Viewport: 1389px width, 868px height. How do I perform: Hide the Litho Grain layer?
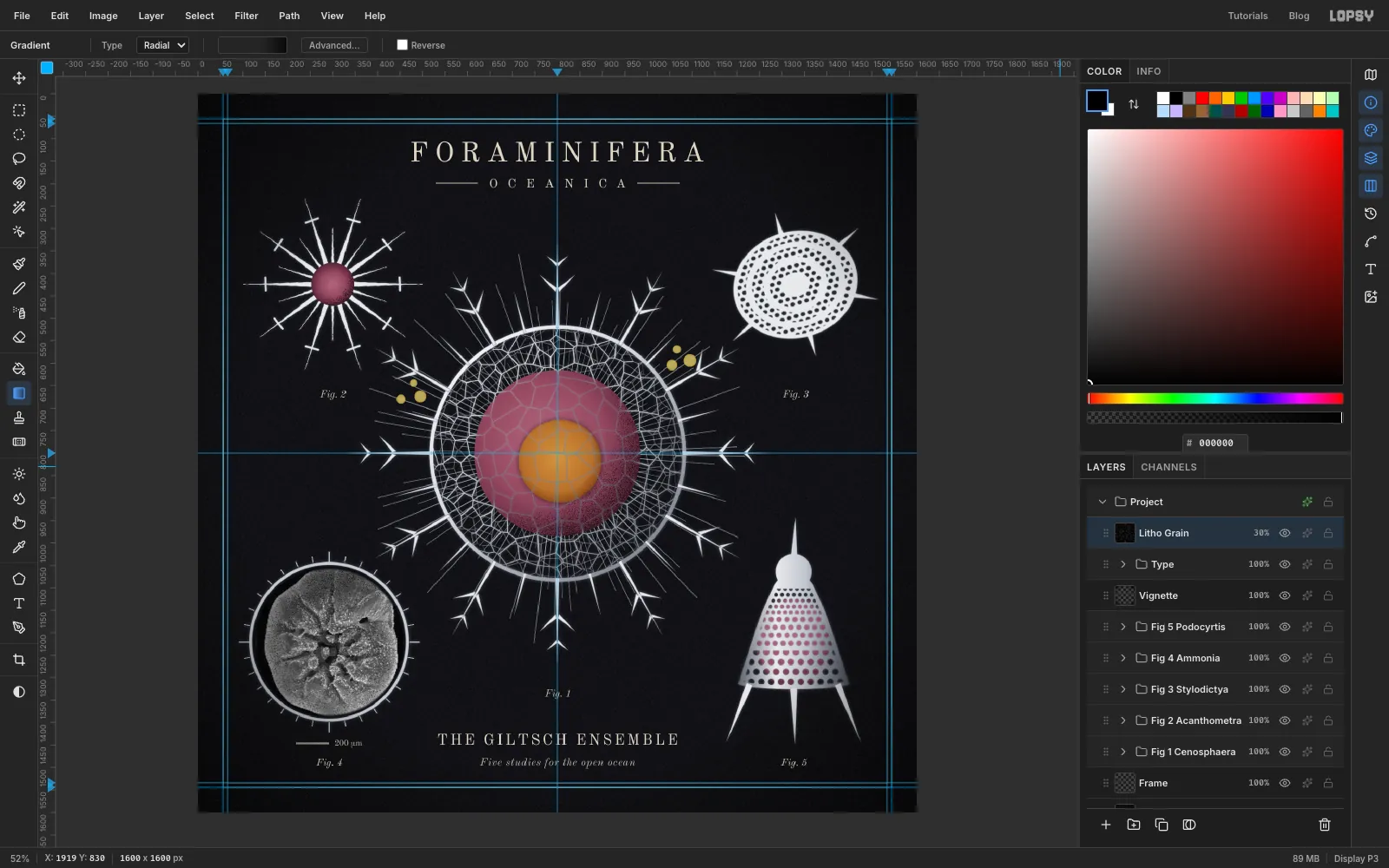tap(1285, 533)
